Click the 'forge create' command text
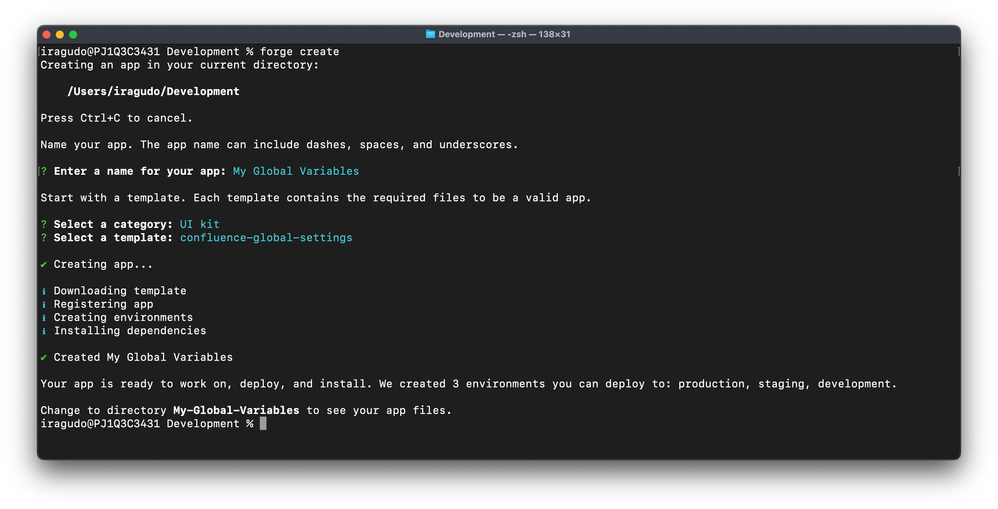 point(299,52)
